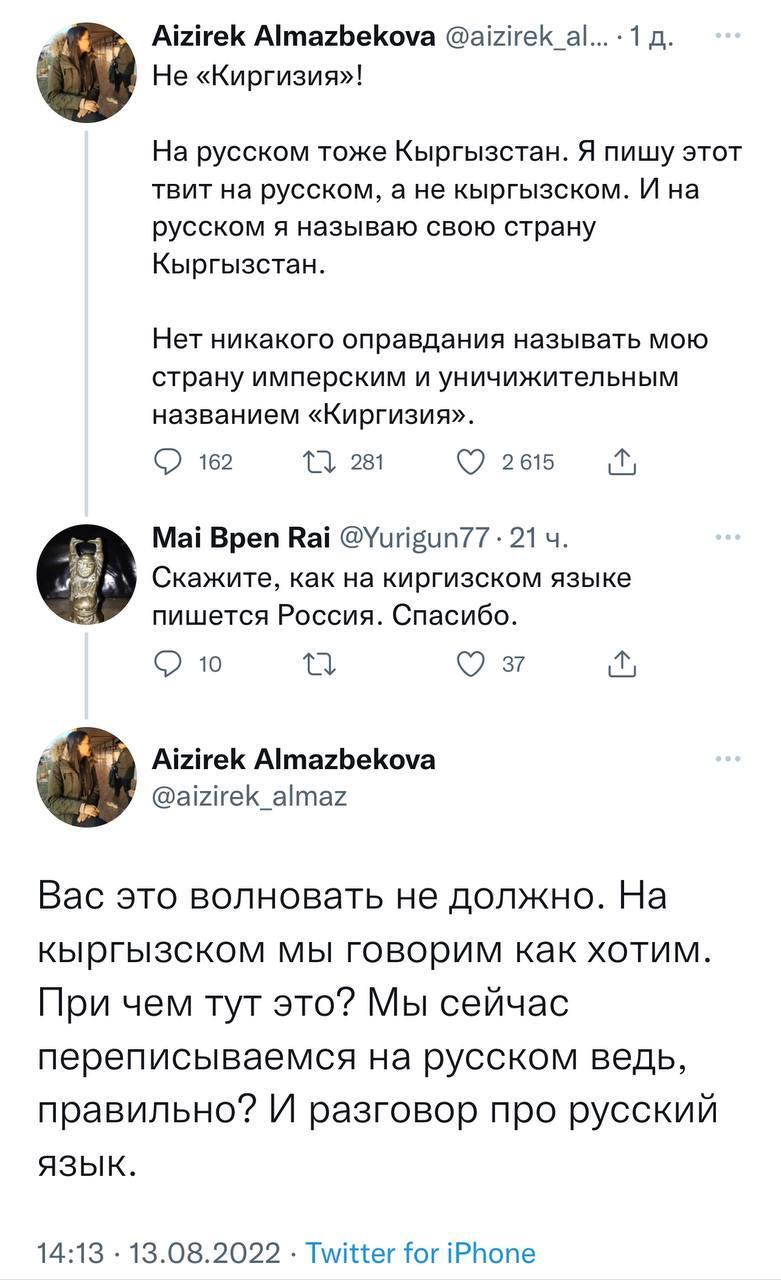781x1280 pixels.
Task: View Aizirek's avatar on the first tweet
Action: point(86,72)
